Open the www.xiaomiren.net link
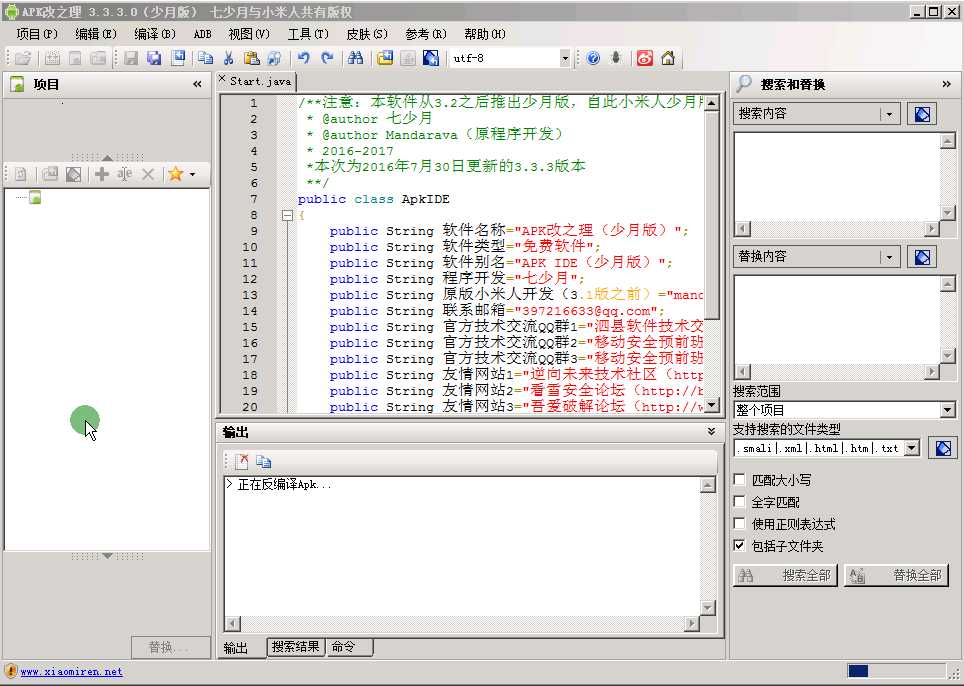 coord(71,672)
